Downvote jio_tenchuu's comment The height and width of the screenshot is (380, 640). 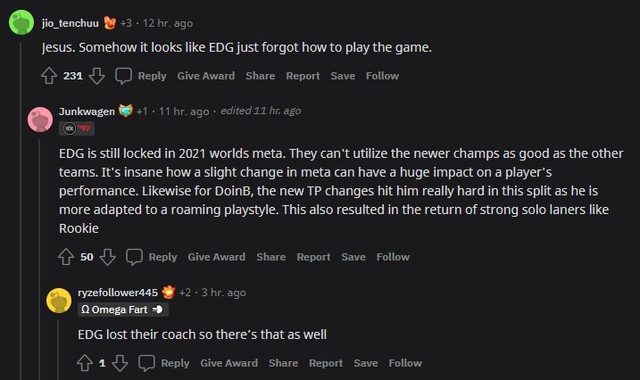pos(97,76)
